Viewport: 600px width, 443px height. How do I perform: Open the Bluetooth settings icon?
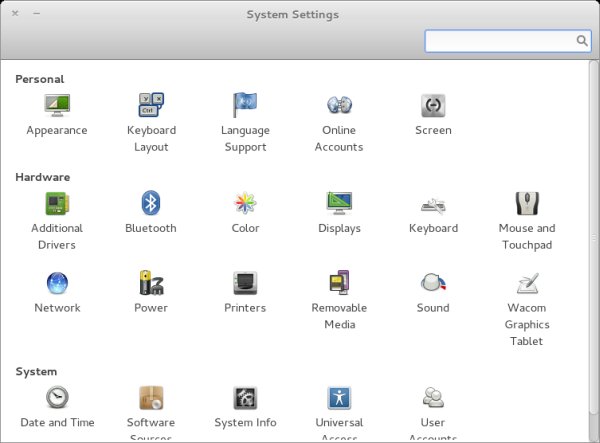pos(151,203)
